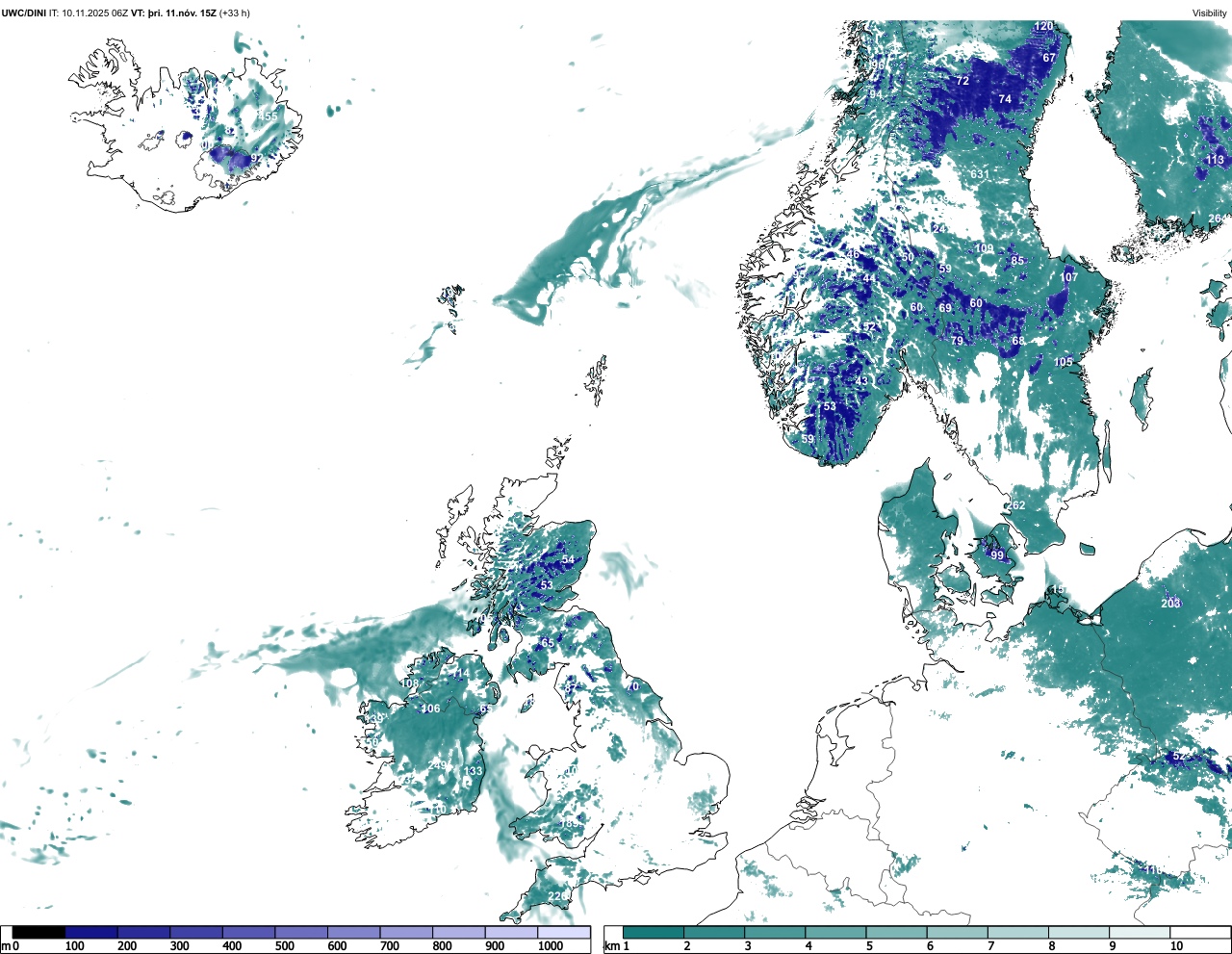The image size is (1232, 954).
Task: Click the lightest 9–10 km legend swatch
Action: (x=1140, y=933)
